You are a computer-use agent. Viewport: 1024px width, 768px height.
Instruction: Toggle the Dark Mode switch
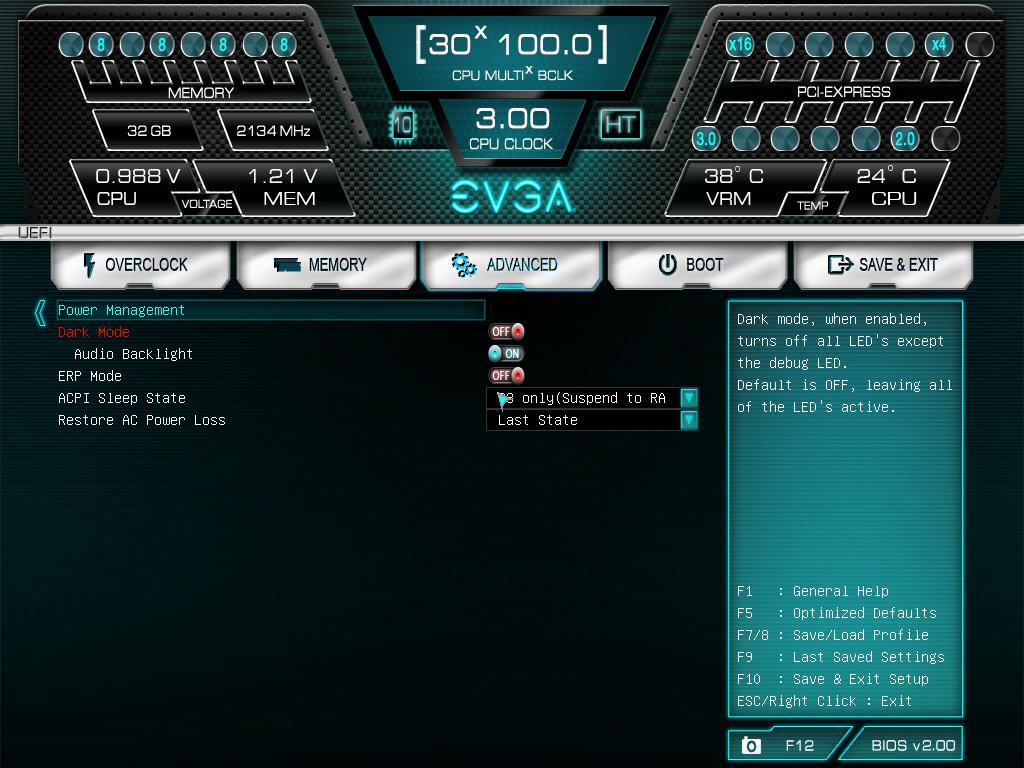506,332
